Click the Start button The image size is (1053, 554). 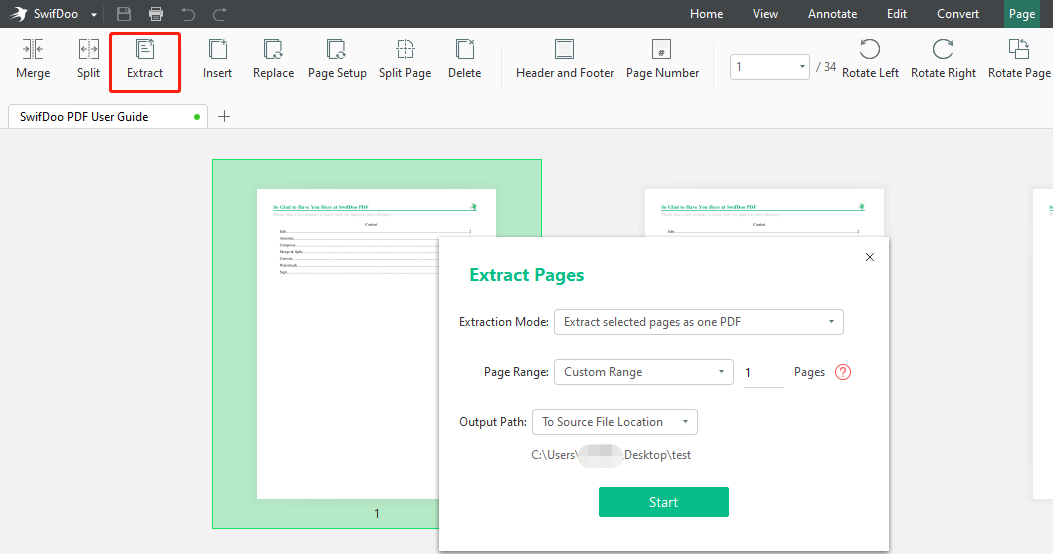coord(663,502)
